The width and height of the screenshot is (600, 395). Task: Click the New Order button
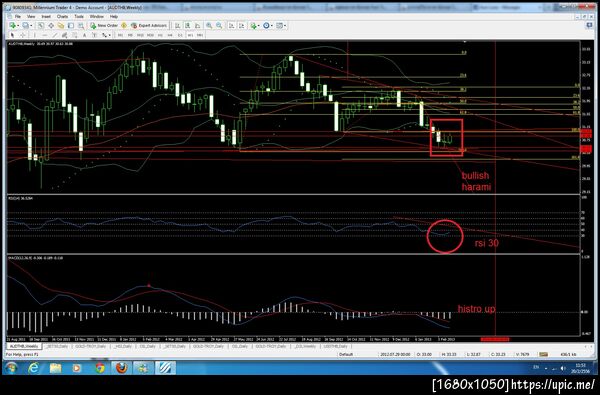(x=104, y=26)
